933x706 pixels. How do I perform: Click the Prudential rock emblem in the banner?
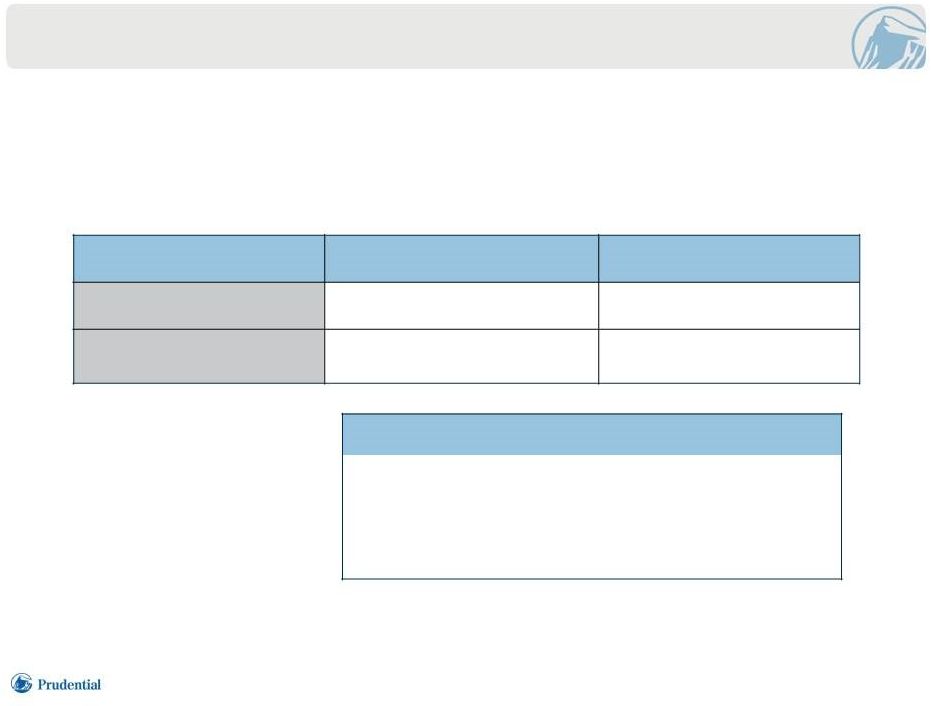(888, 37)
